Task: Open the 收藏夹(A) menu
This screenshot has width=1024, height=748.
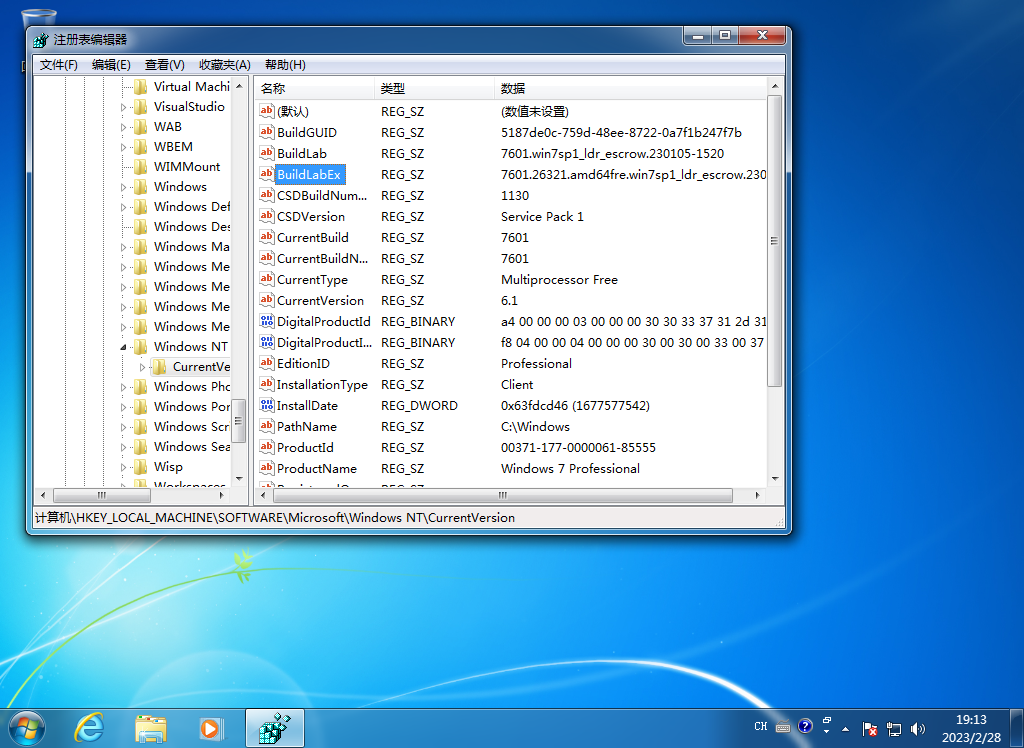Action: 225,65
